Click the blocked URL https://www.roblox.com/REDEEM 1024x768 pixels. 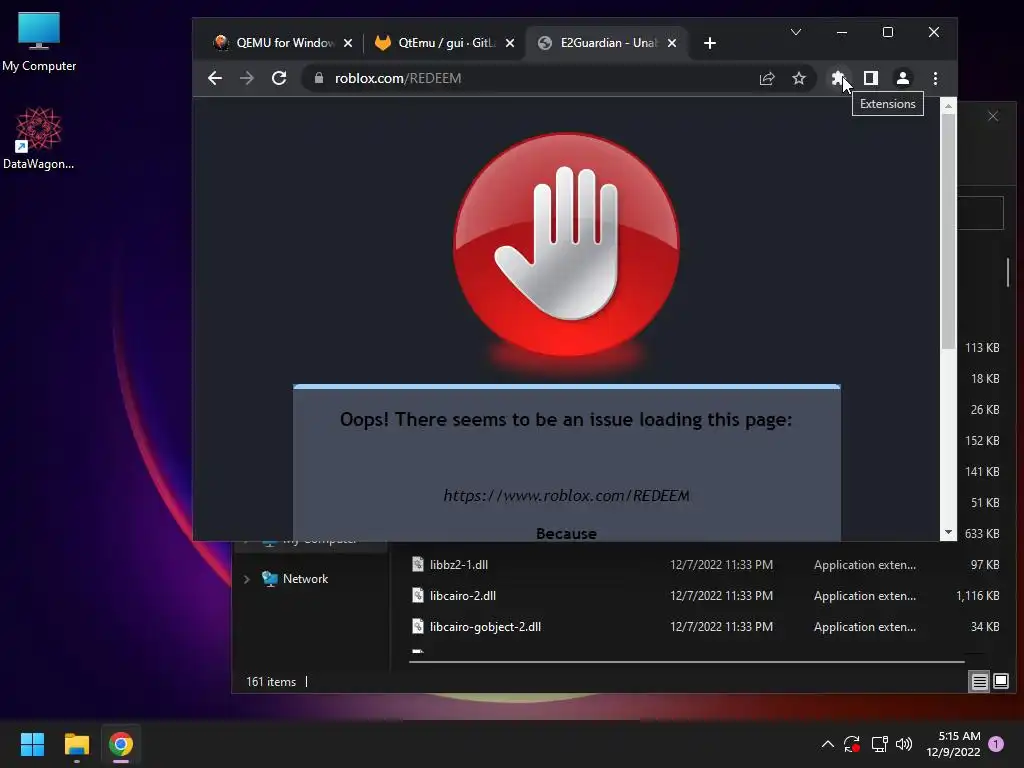pyautogui.click(x=566, y=496)
